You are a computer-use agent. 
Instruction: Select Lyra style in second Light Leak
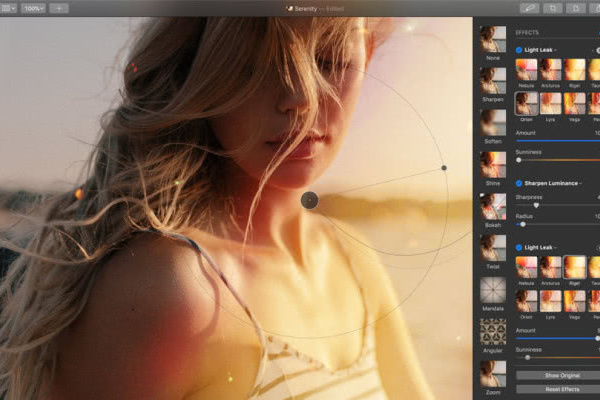click(x=550, y=301)
